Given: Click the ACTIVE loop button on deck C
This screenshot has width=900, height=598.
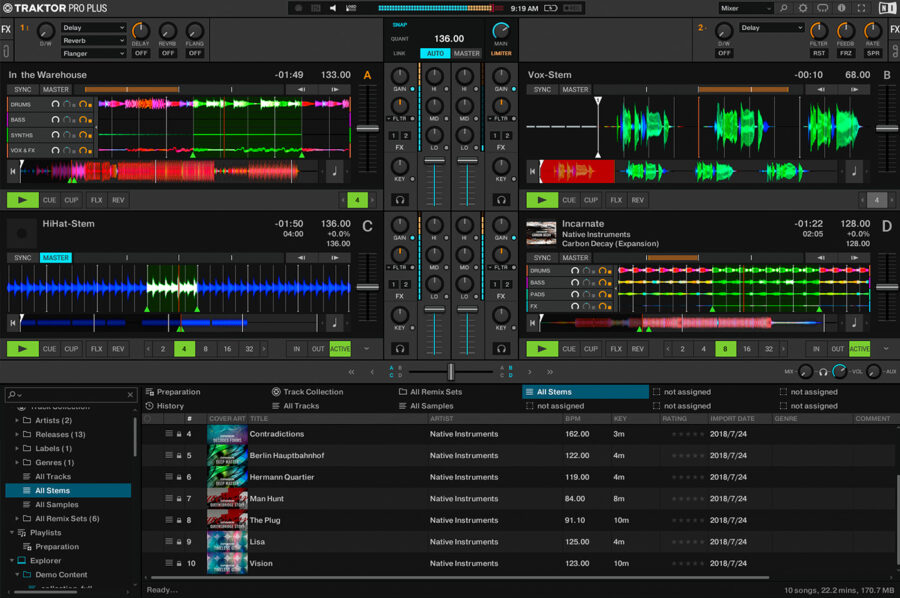Looking at the screenshot, I should click(x=340, y=348).
